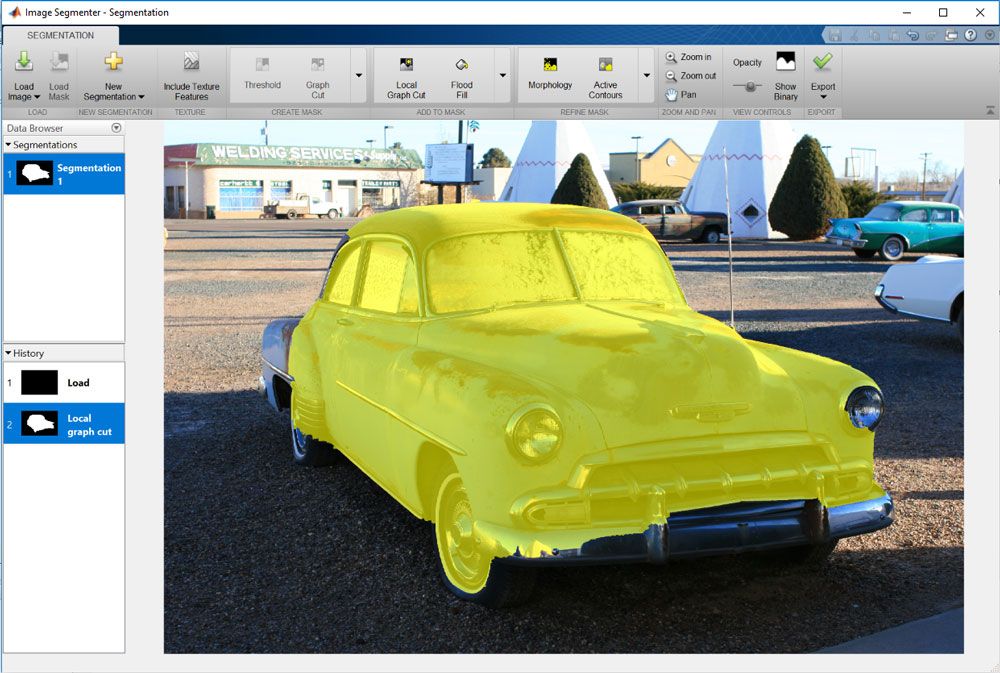Collapse the toolstrip with the up arrow
The image size is (1000, 673).
(x=990, y=110)
